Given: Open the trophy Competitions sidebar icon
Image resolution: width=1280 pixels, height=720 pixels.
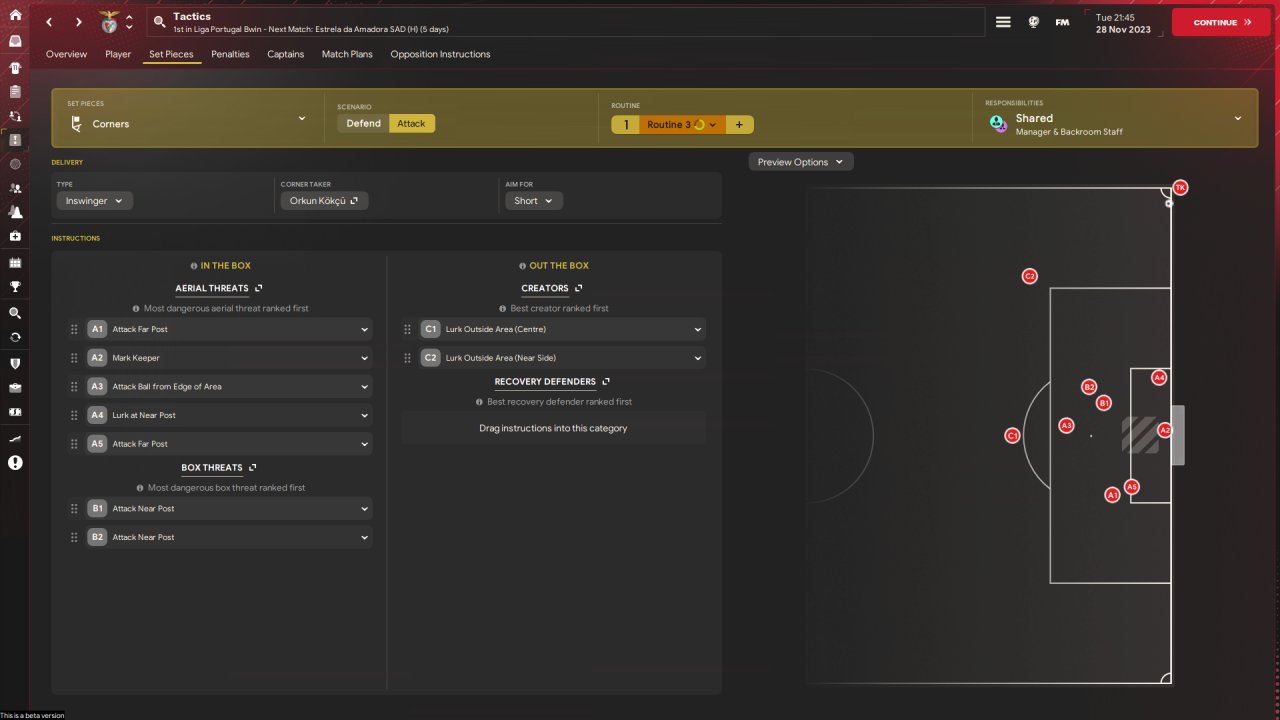Looking at the screenshot, I should (15, 287).
